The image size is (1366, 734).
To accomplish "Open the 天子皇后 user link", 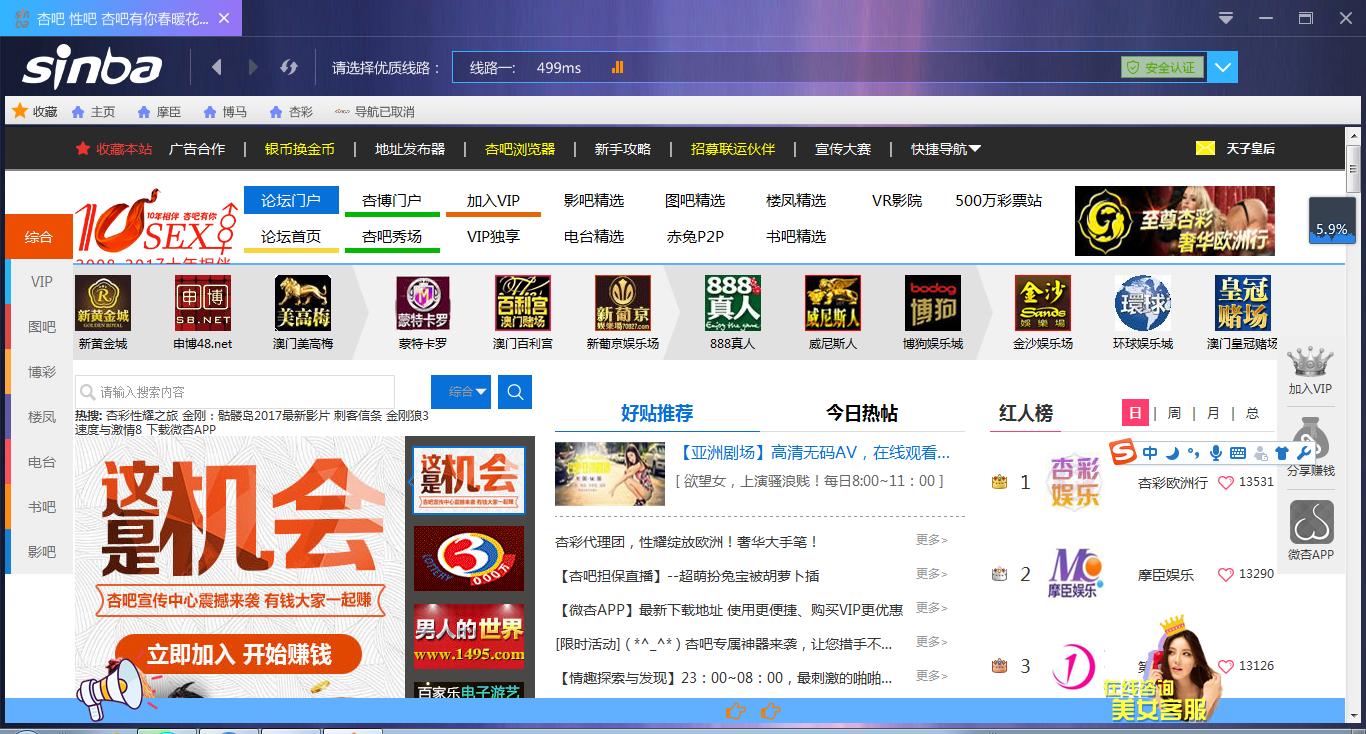I will 1251,149.
